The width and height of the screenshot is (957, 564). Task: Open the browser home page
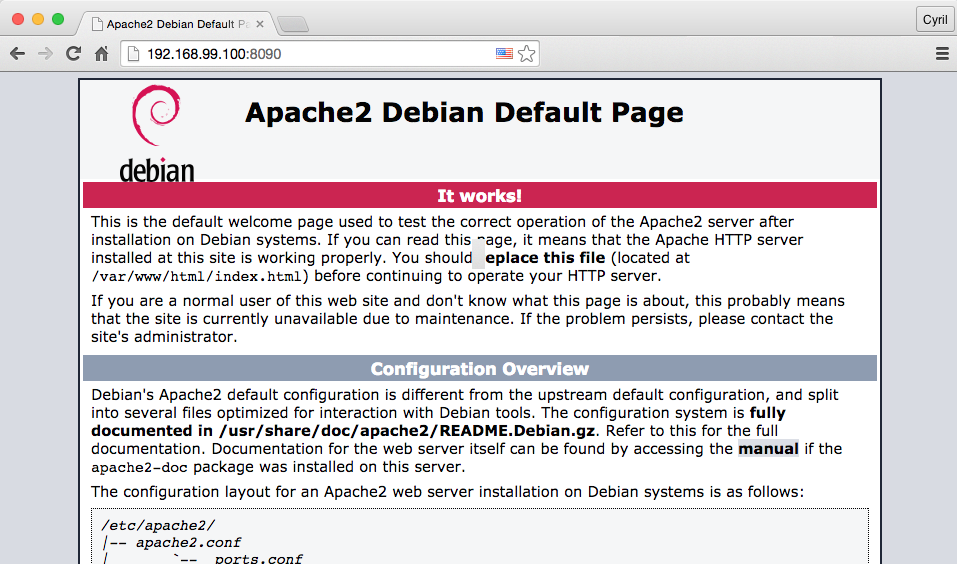point(101,54)
